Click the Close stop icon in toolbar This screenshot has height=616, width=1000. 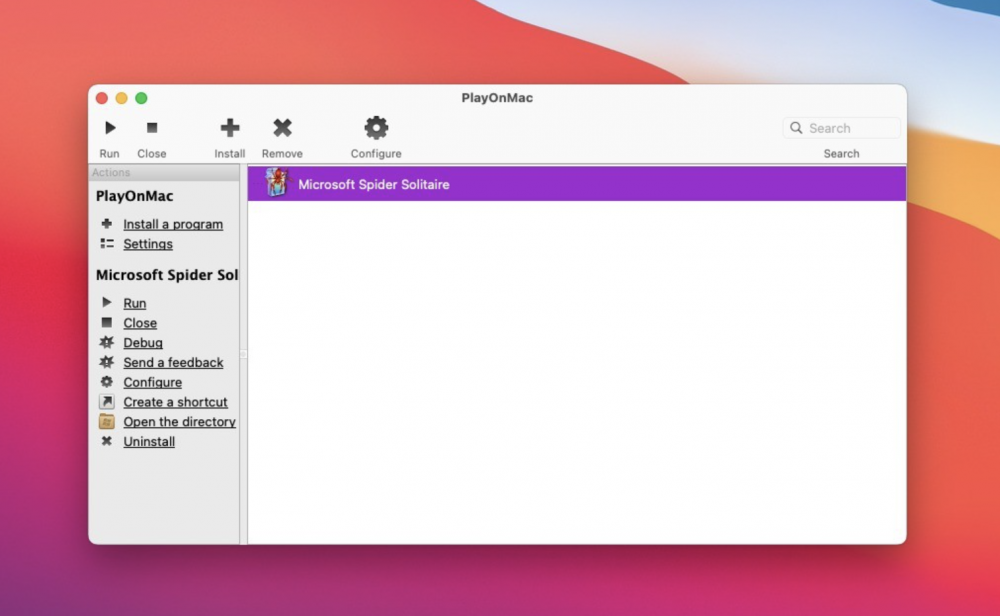[152, 128]
